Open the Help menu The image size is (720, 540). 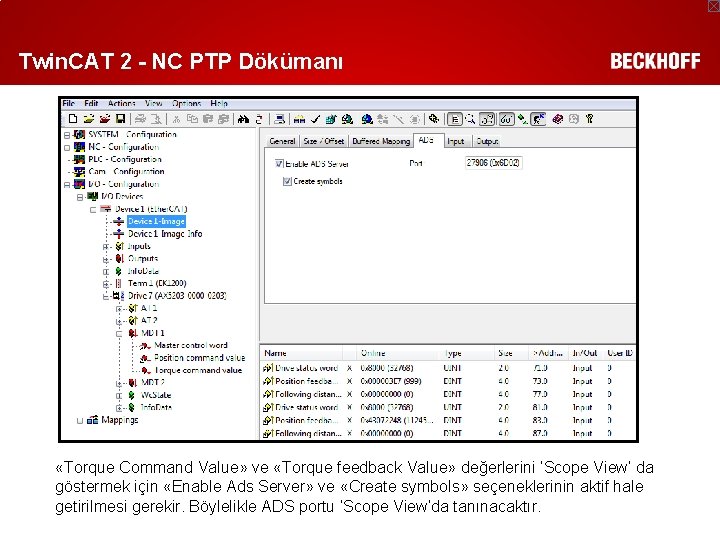(219, 103)
